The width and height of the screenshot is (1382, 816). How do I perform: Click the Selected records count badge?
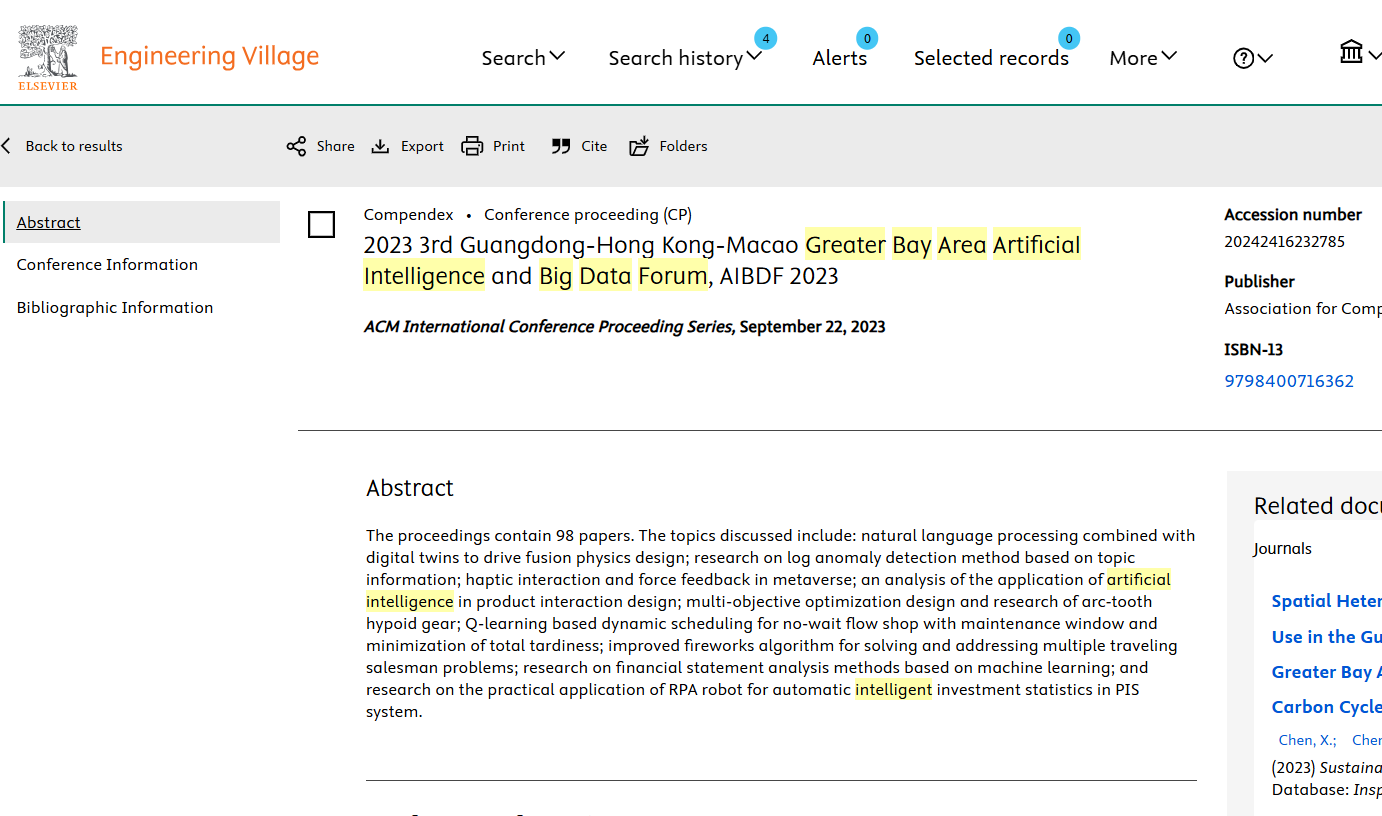pos(1069,39)
